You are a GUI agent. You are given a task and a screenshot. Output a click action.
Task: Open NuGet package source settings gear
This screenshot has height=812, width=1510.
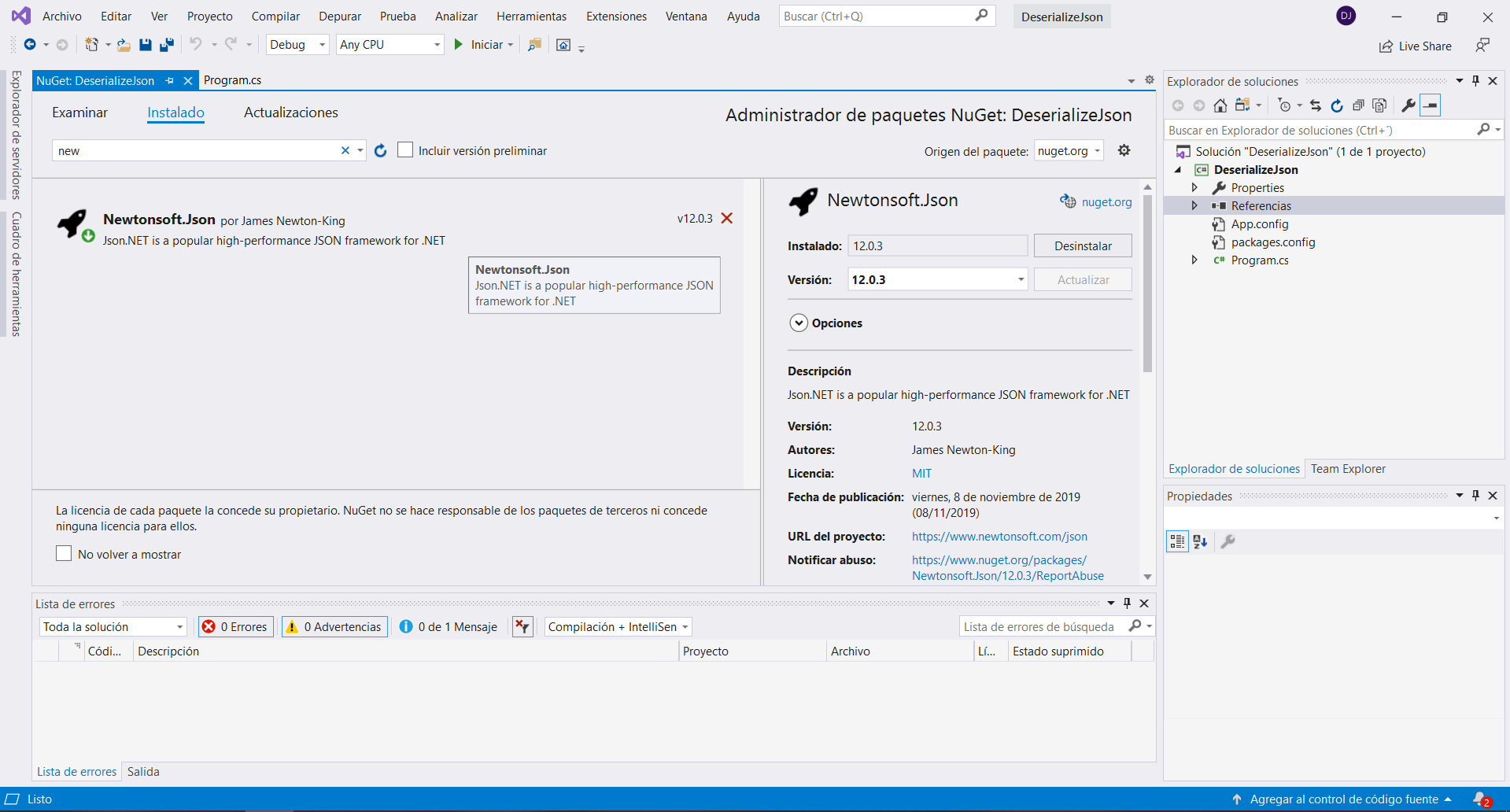coord(1124,150)
